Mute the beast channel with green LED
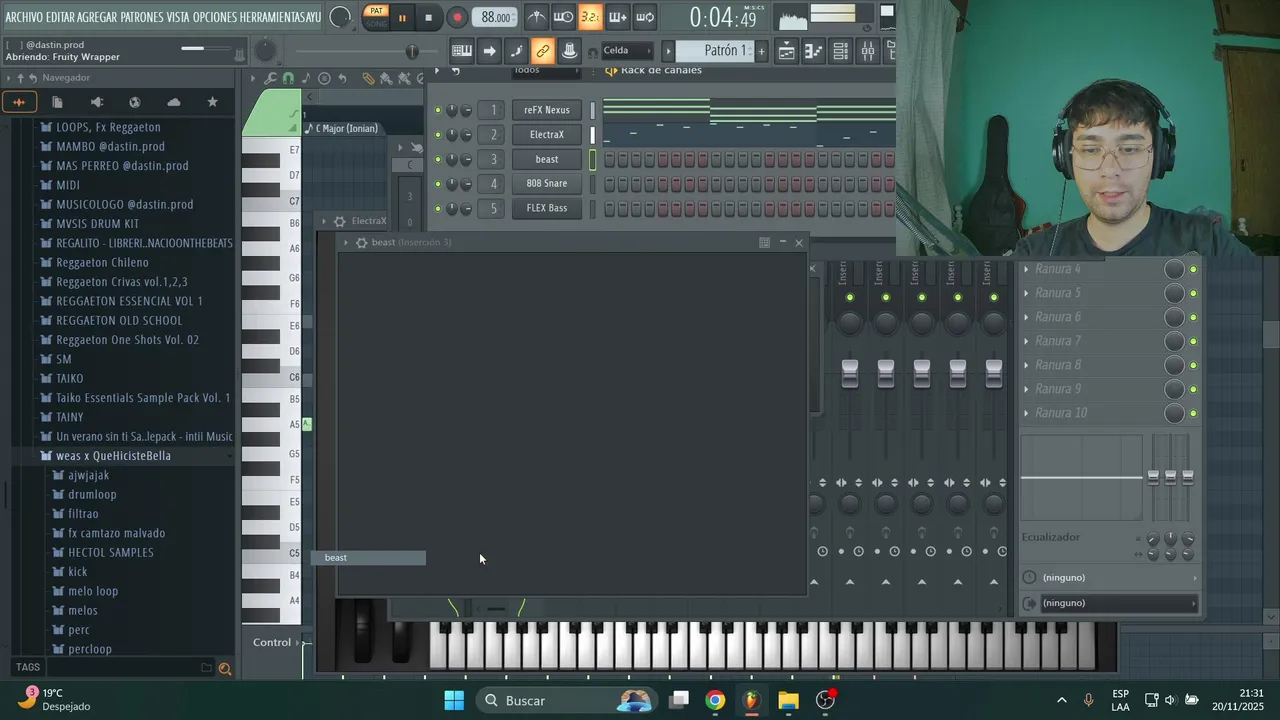This screenshot has width=1280, height=720. pyautogui.click(x=437, y=160)
